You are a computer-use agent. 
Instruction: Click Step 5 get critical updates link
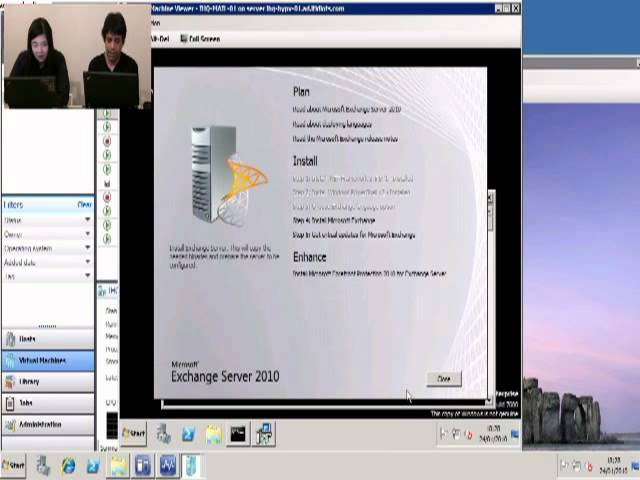[354, 235]
